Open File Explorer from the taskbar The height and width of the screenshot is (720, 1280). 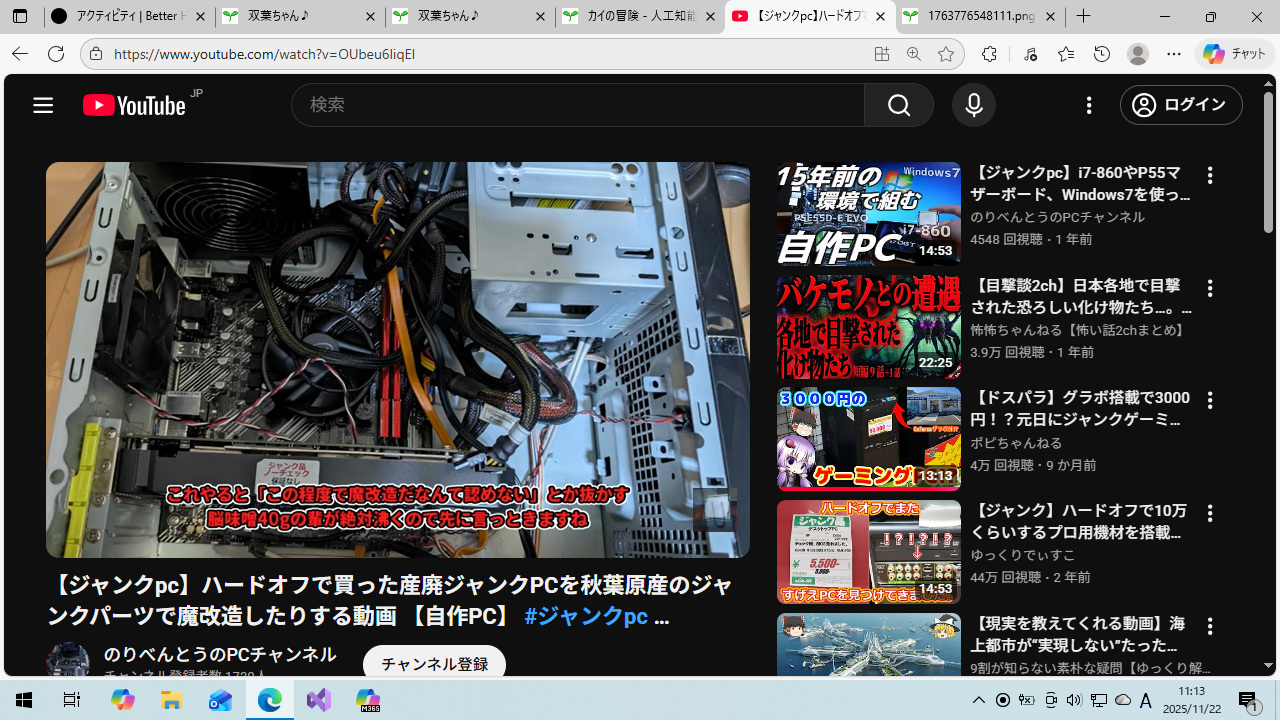172,700
